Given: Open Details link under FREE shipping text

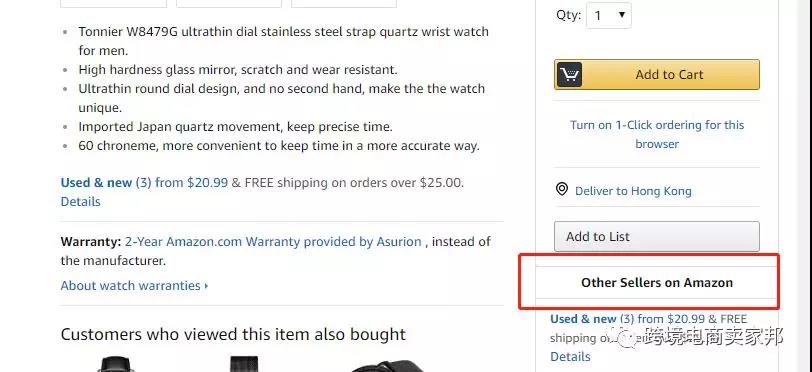Looking at the screenshot, I should (80, 202).
